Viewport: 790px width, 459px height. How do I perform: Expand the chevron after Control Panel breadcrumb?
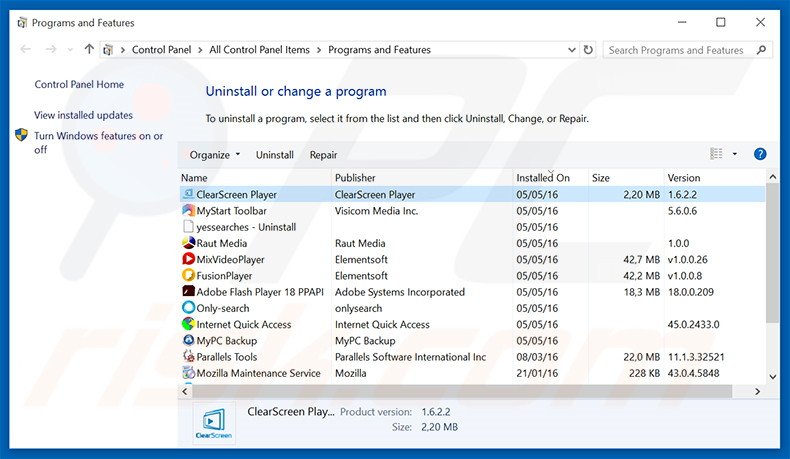(200, 50)
